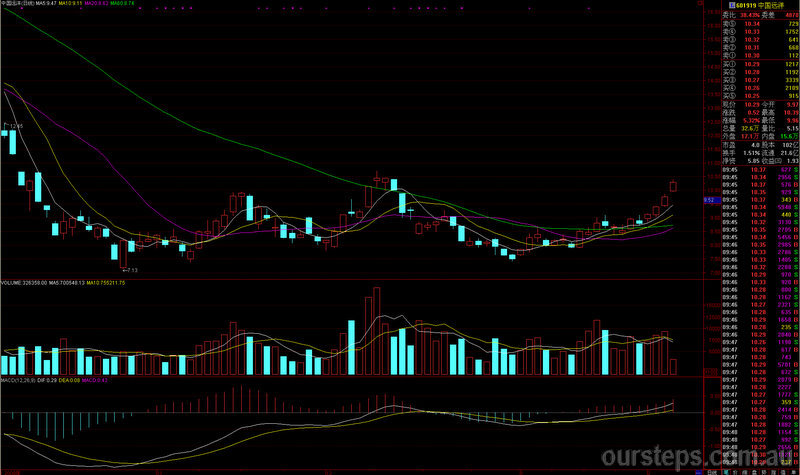Select the 买② bid row at 10.28
This screenshot has width=800, height=475.
coord(761,72)
